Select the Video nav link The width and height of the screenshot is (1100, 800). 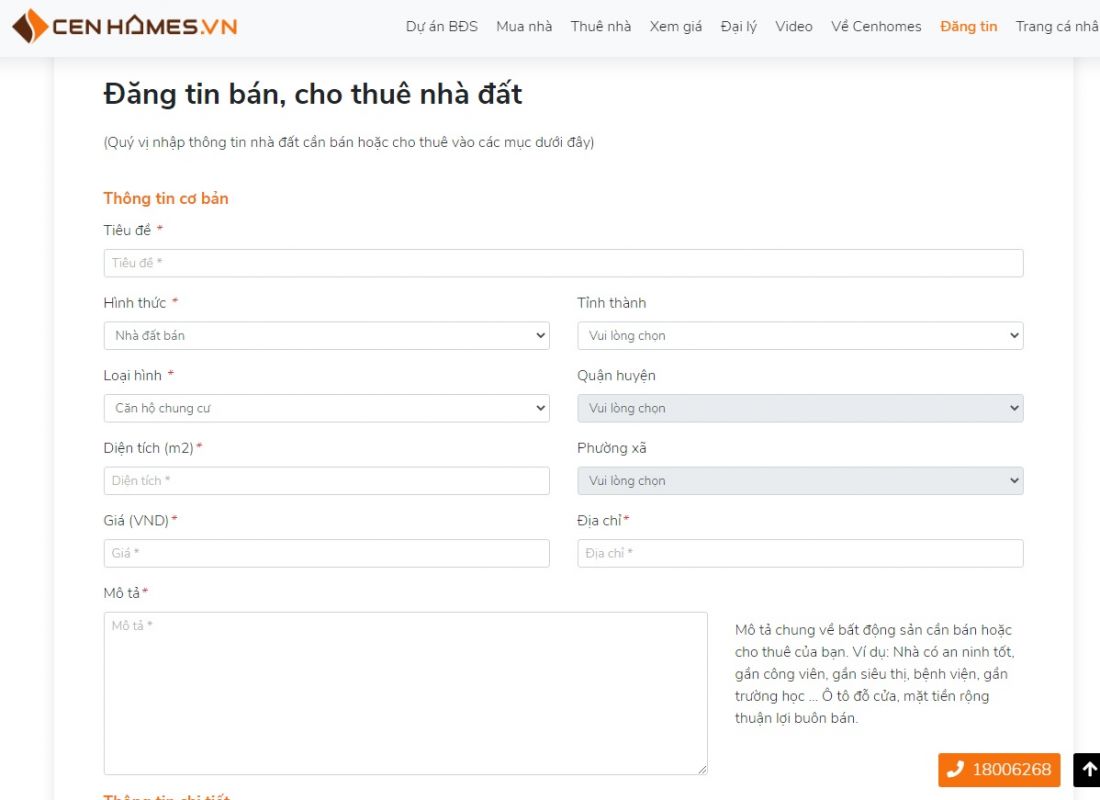(x=794, y=27)
